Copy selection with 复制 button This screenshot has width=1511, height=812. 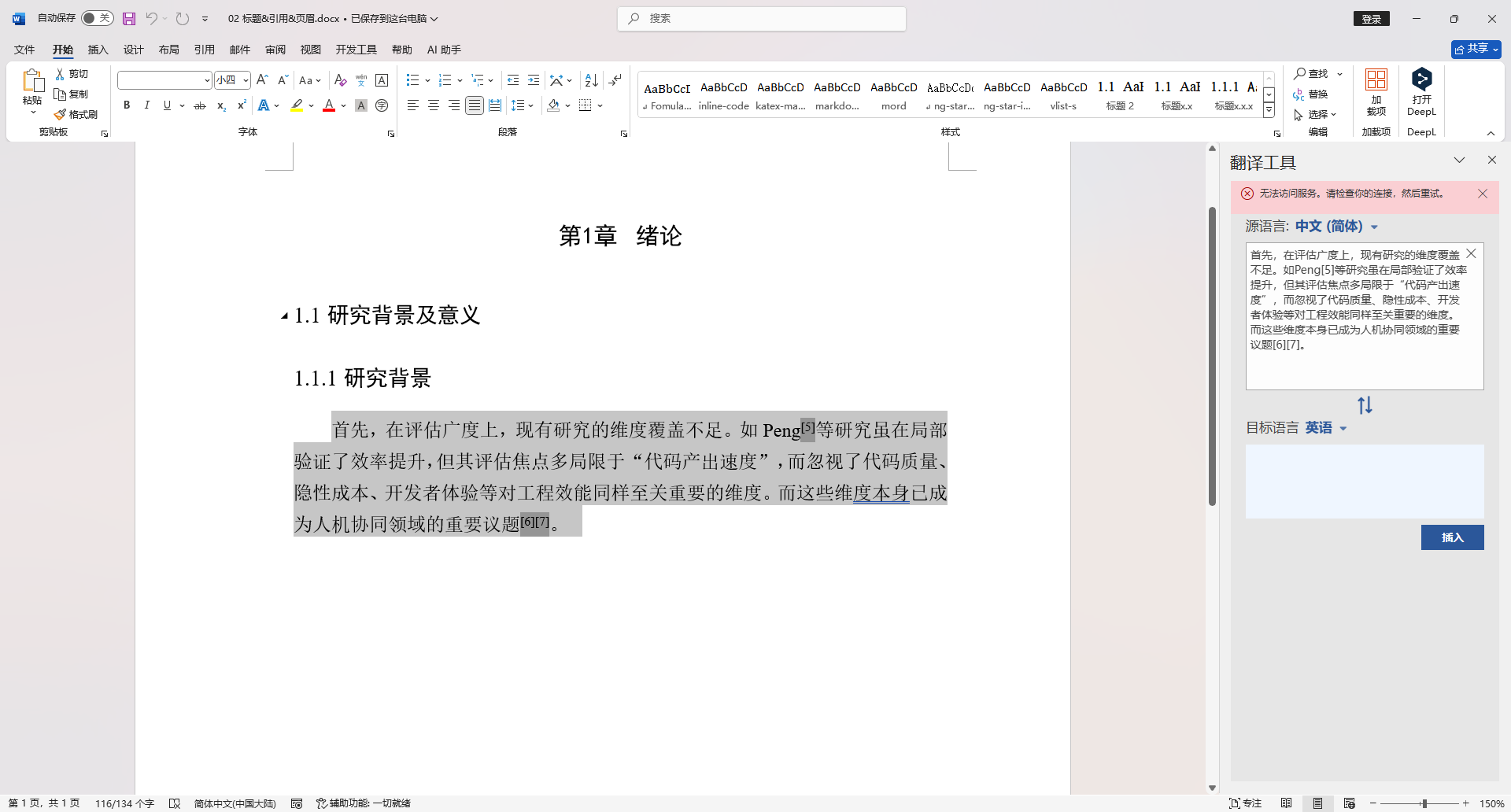pyautogui.click(x=72, y=94)
